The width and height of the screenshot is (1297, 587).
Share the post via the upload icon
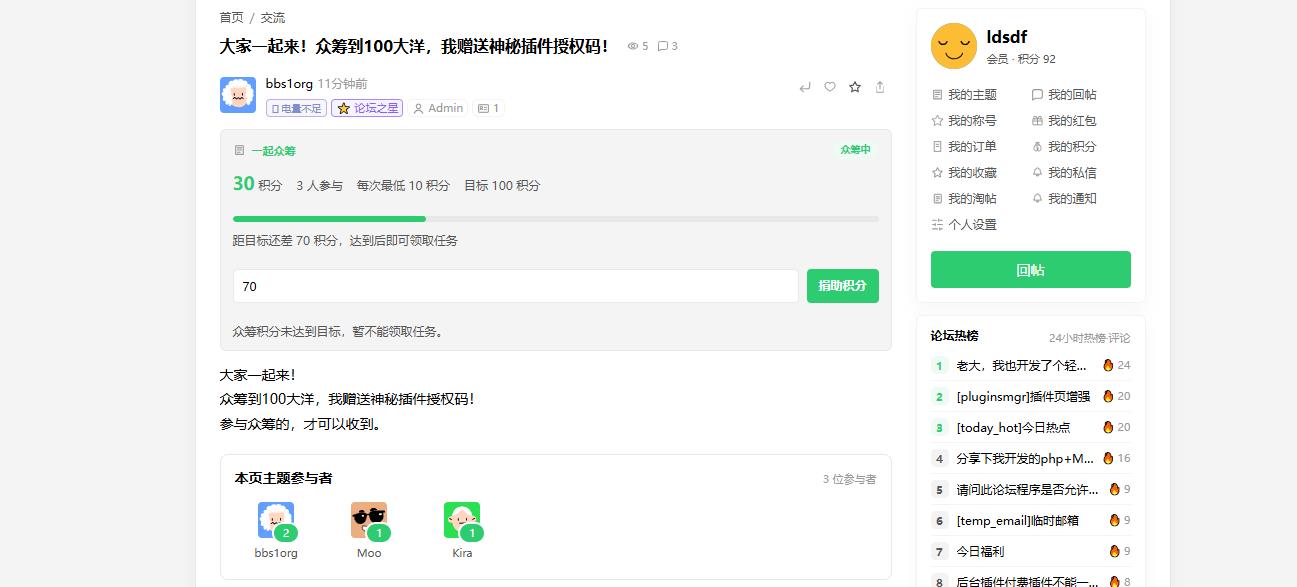(880, 87)
